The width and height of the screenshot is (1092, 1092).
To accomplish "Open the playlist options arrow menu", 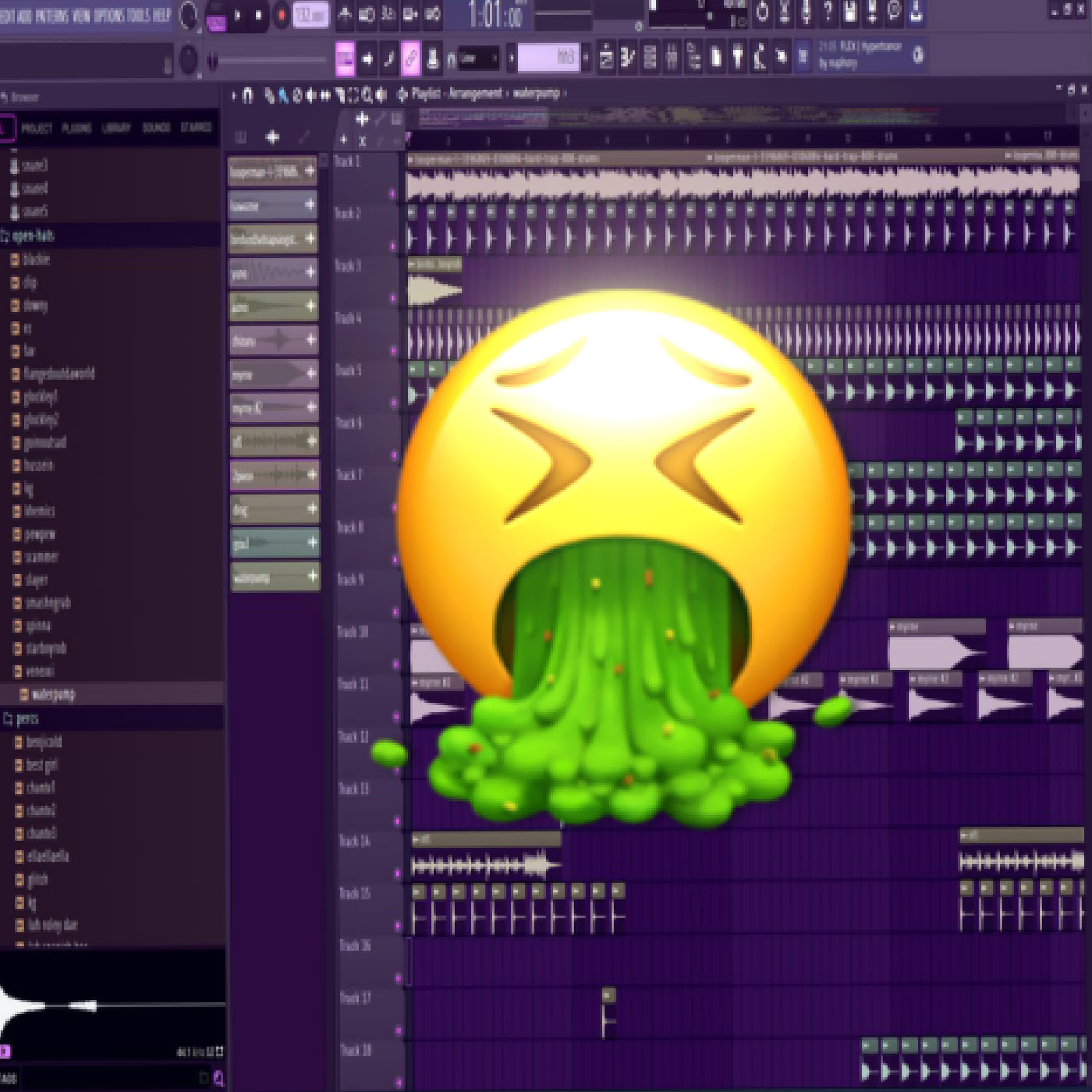I will coord(233,95).
